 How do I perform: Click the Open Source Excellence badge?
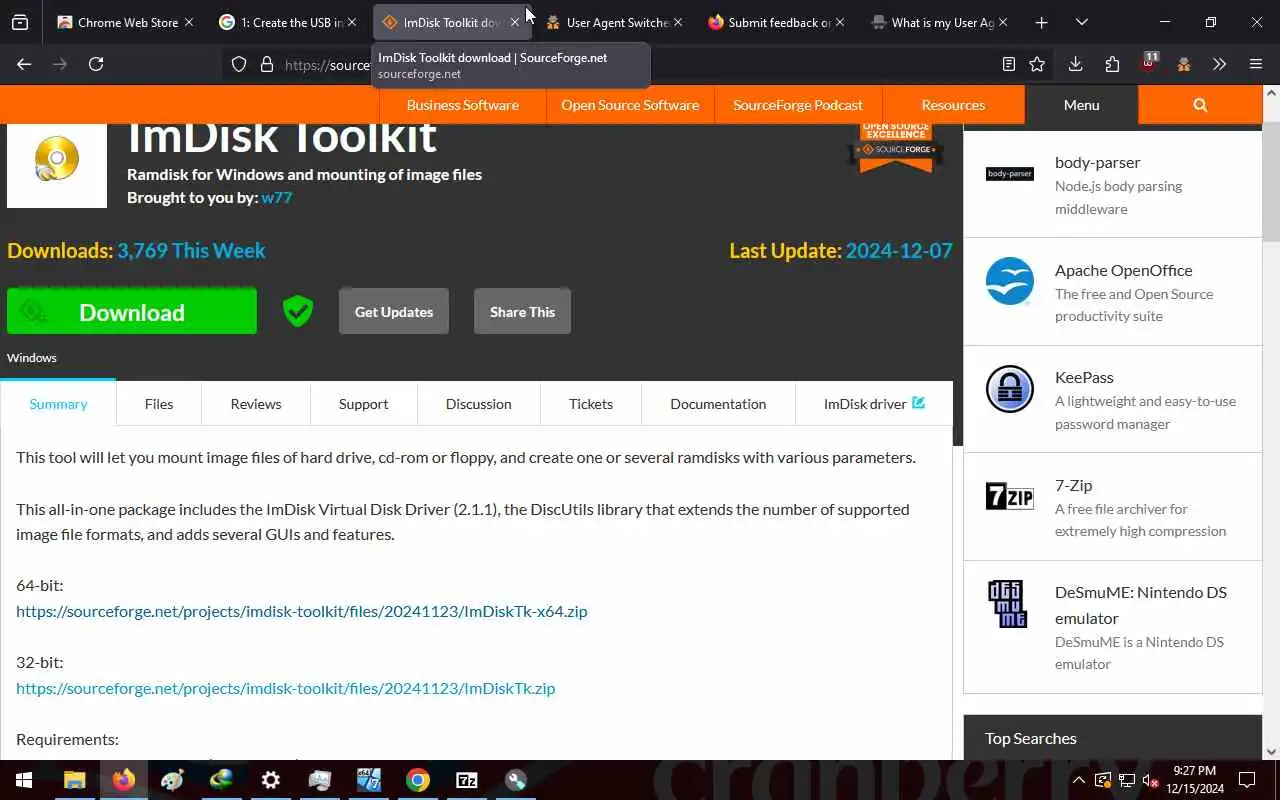(896, 148)
